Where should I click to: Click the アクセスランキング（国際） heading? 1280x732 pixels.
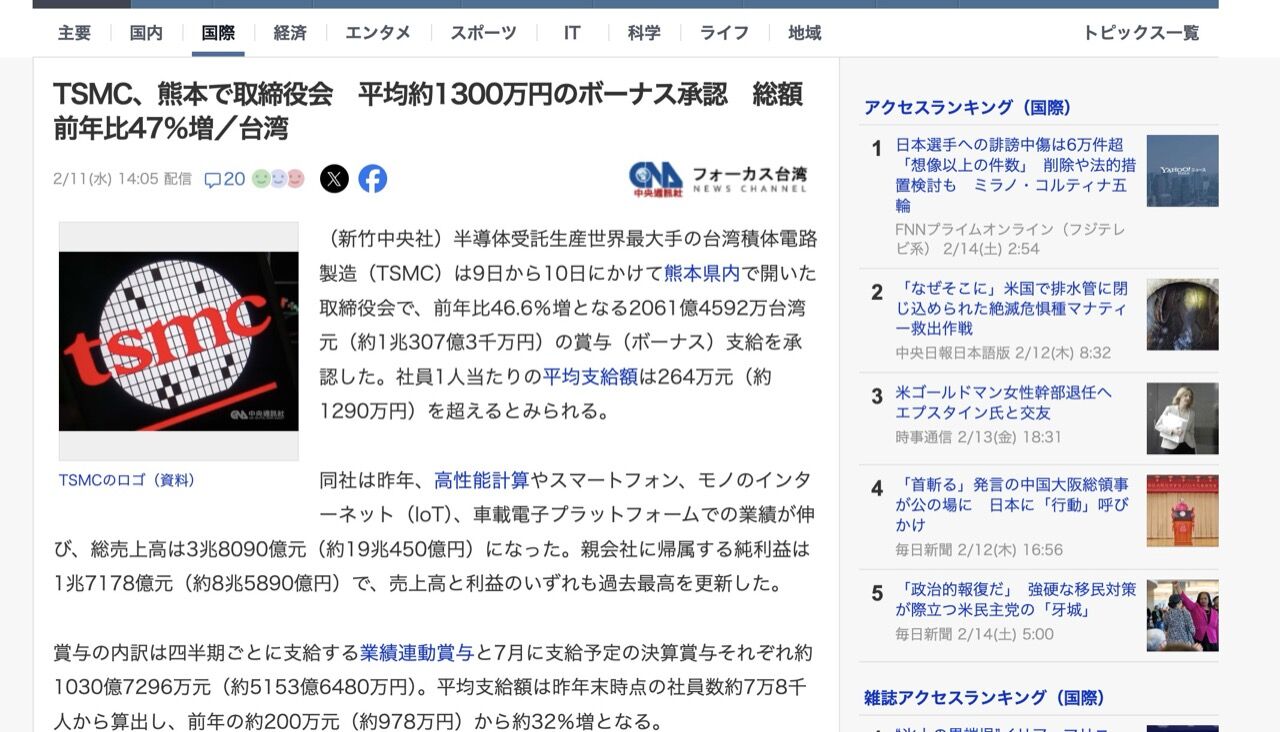point(968,107)
